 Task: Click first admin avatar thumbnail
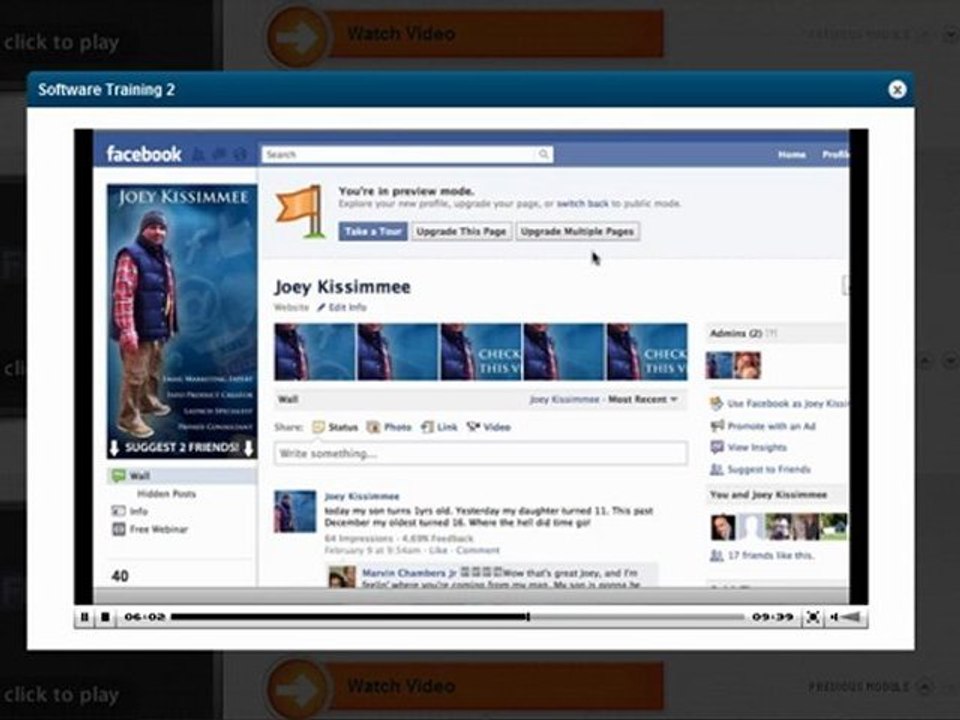(719, 366)
